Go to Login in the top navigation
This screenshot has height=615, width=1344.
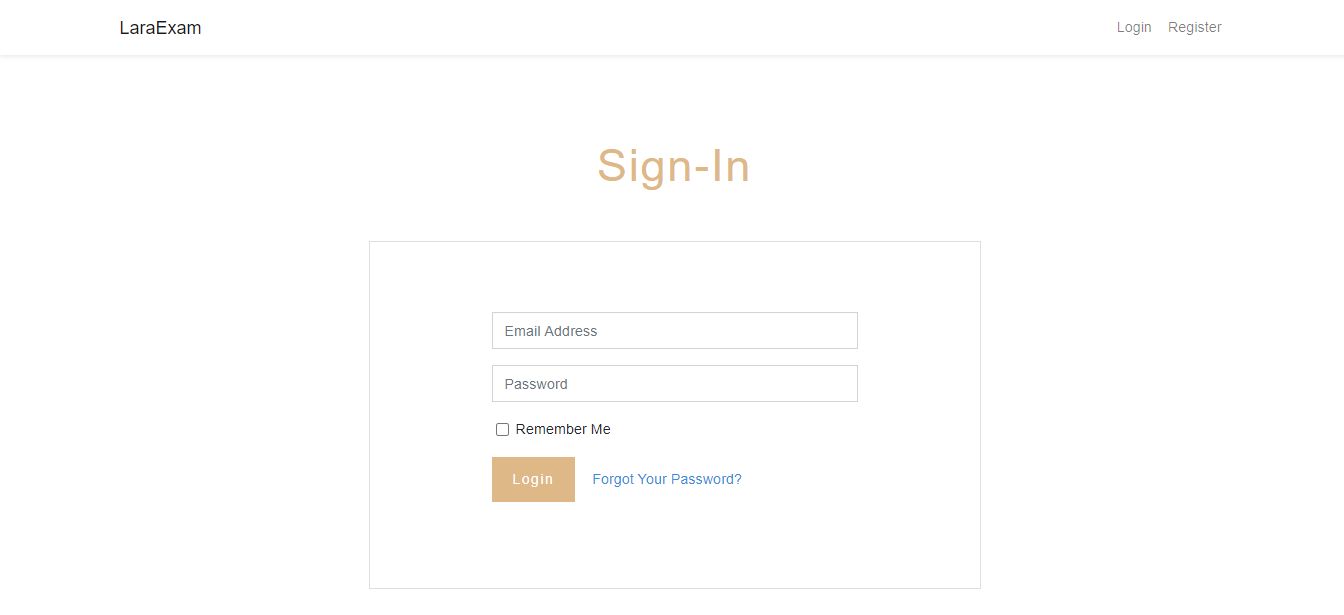tap(1134, 27)
